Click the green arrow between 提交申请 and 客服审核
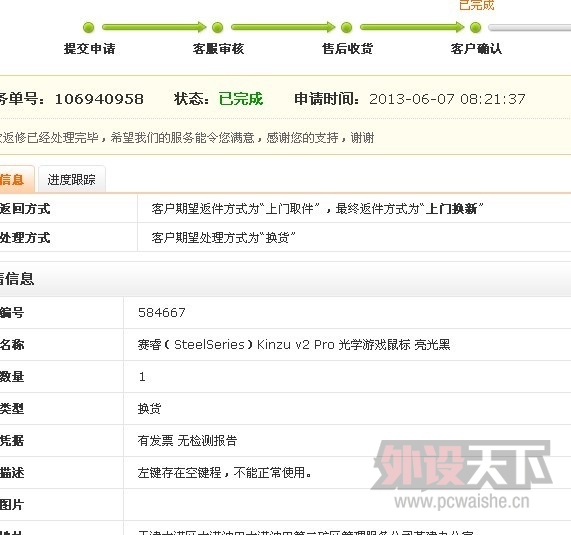The image size is (571, 535). point(154,27)
